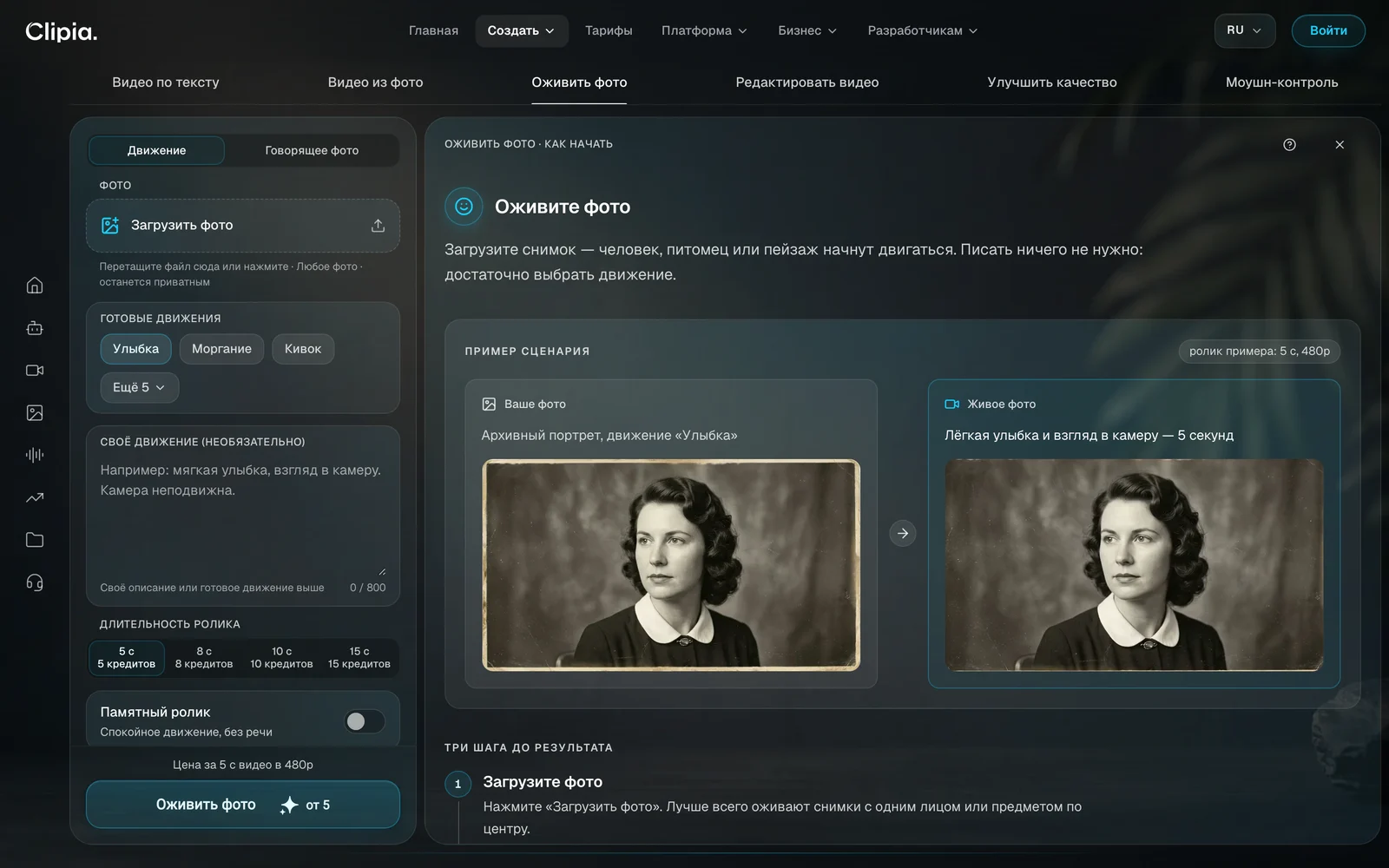The image size is (1389, 868).
Task: Open the RU language dropdown
Action: 1244,30
